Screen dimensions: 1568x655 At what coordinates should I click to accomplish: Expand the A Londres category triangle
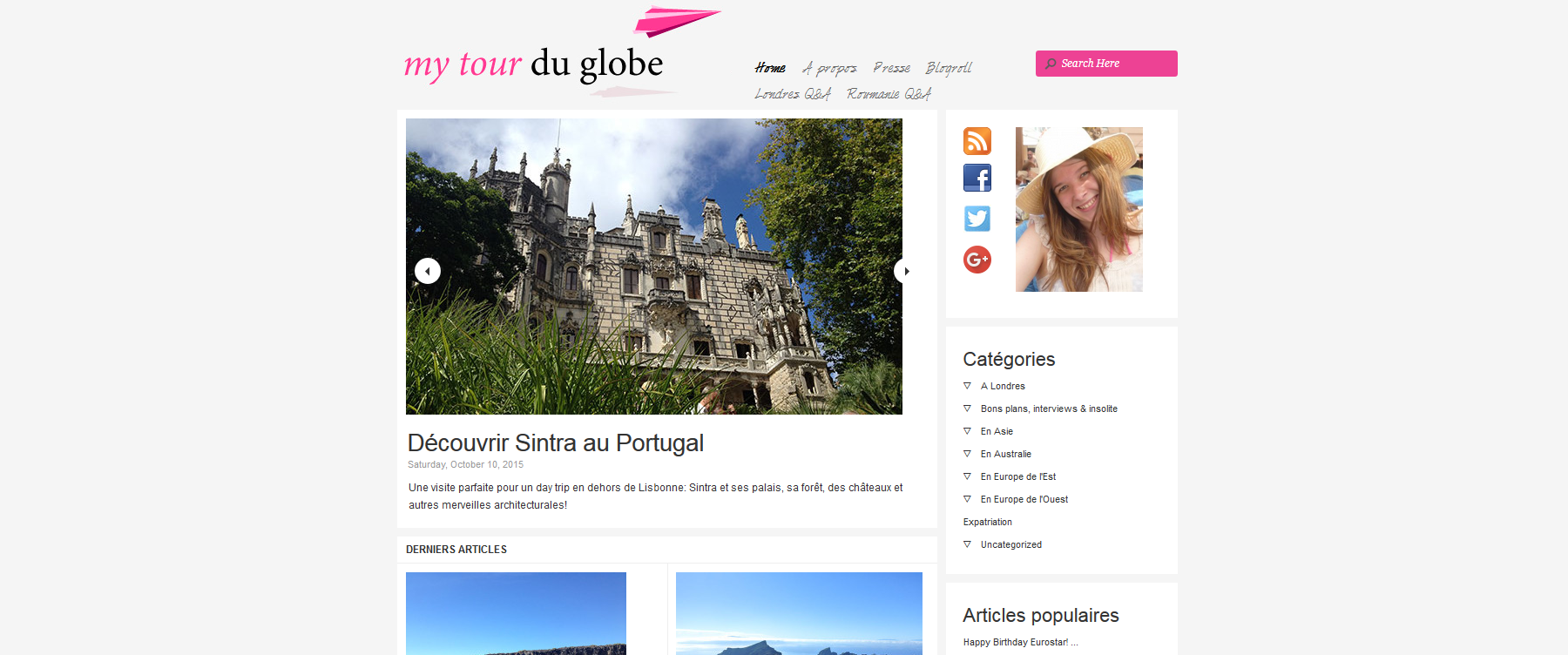click(x=967, y=385)
